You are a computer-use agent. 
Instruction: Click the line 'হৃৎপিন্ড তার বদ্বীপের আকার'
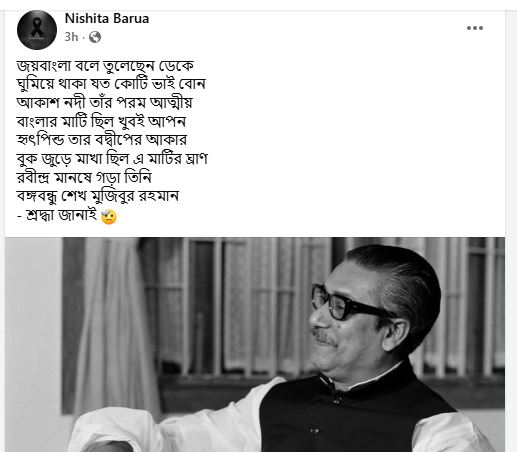tap(102, 140)
